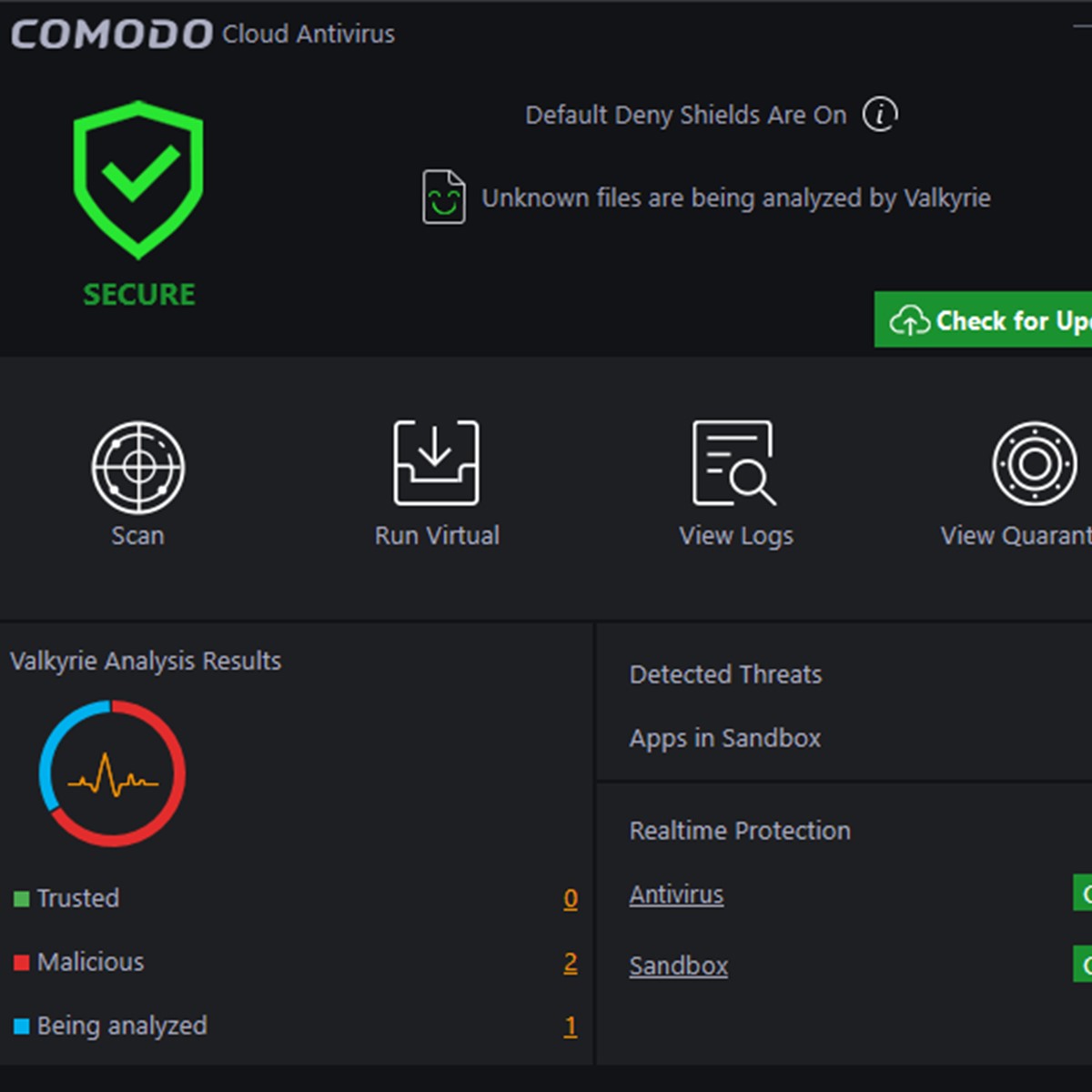The width and height of the screenshot is (1092, 1092).
Task: Select the Apps in Sandbox row
Action: point(724,738)
